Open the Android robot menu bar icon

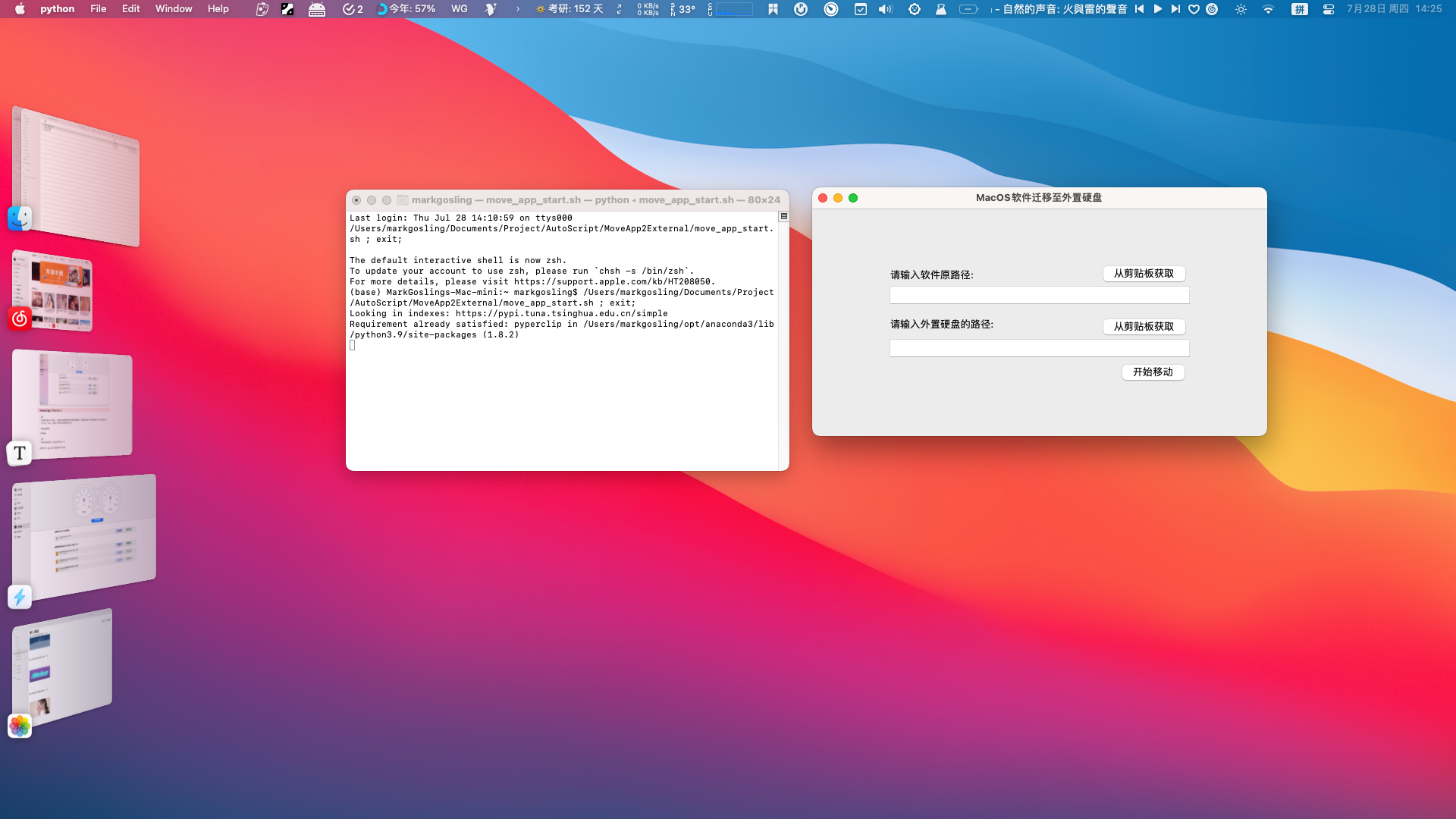[x=317, y=9]
